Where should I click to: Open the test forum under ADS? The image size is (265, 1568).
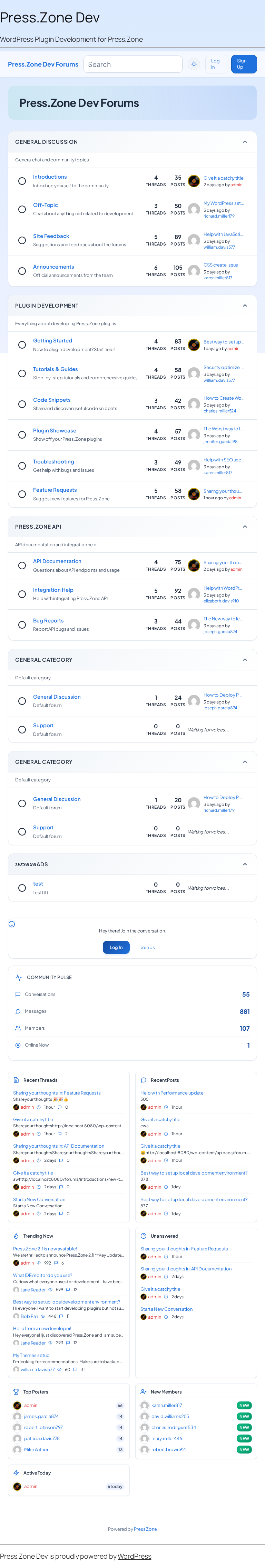click(38, 883)
